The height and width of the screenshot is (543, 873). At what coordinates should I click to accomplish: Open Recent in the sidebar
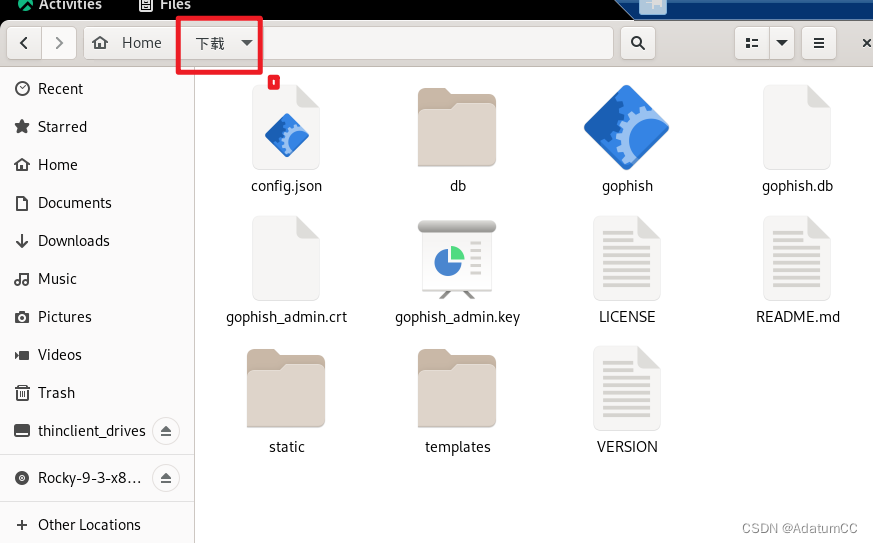pyautogui.click(x=97, y=89)
